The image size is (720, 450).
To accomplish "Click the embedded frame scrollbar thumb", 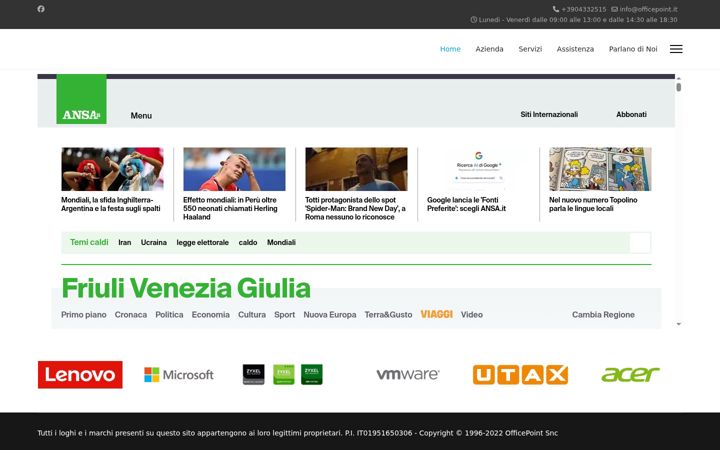I will point(679,87).
